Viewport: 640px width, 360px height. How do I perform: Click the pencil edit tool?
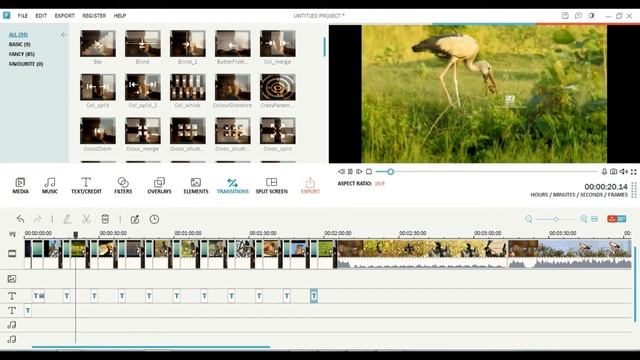67,219
